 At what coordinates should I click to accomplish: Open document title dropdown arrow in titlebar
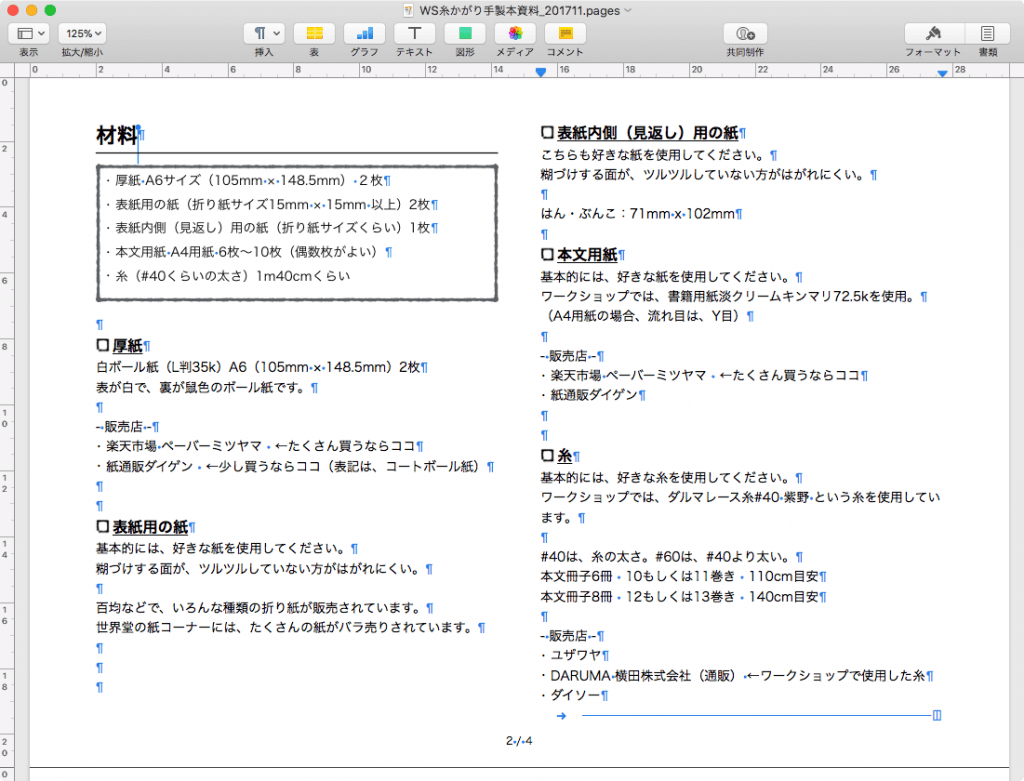(x=628, y=10)
